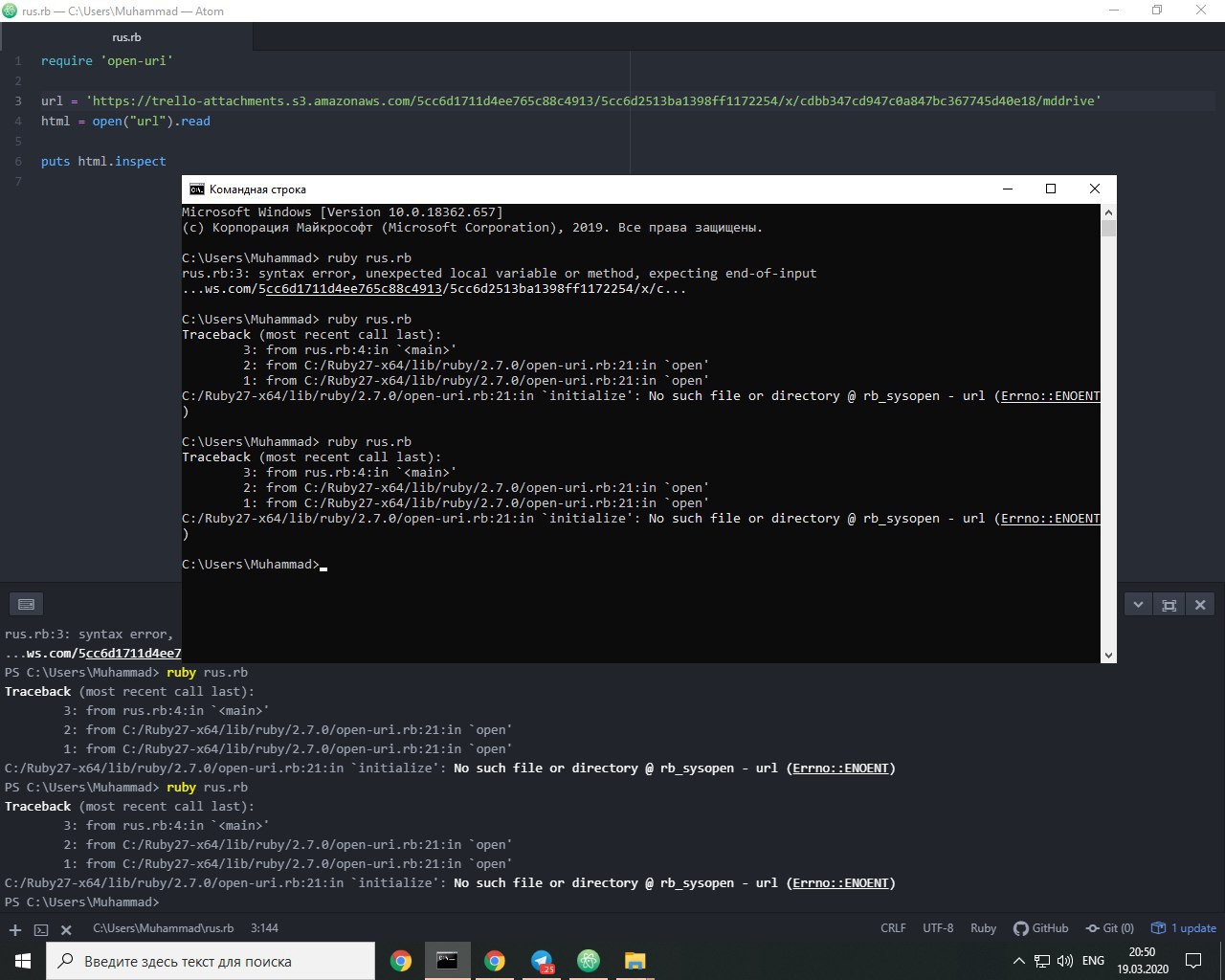Click the file path C:\Users\Muhammad\rus.rb
This screenshot has height=980, width=1225.
163,927
